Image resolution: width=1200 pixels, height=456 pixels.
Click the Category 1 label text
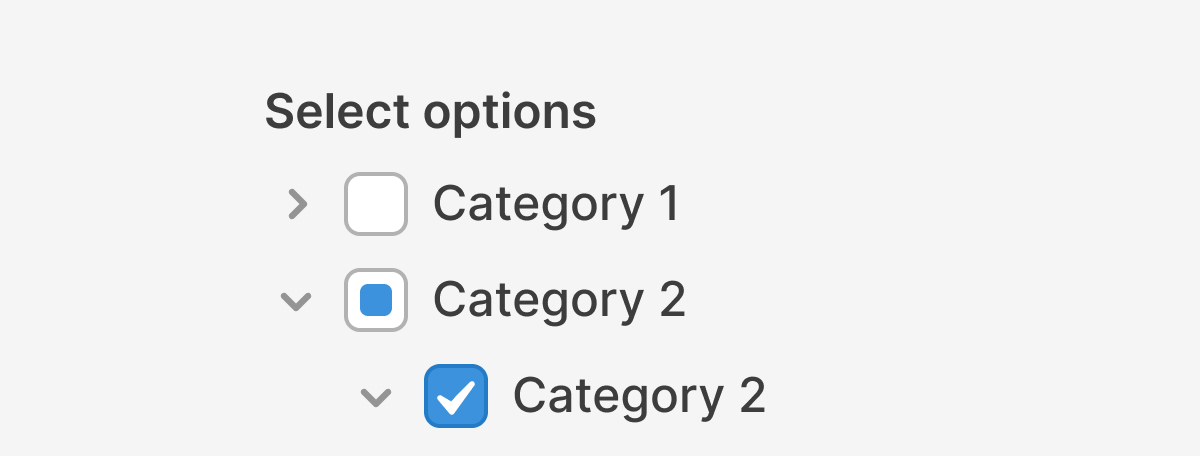[x=556, y=204]
